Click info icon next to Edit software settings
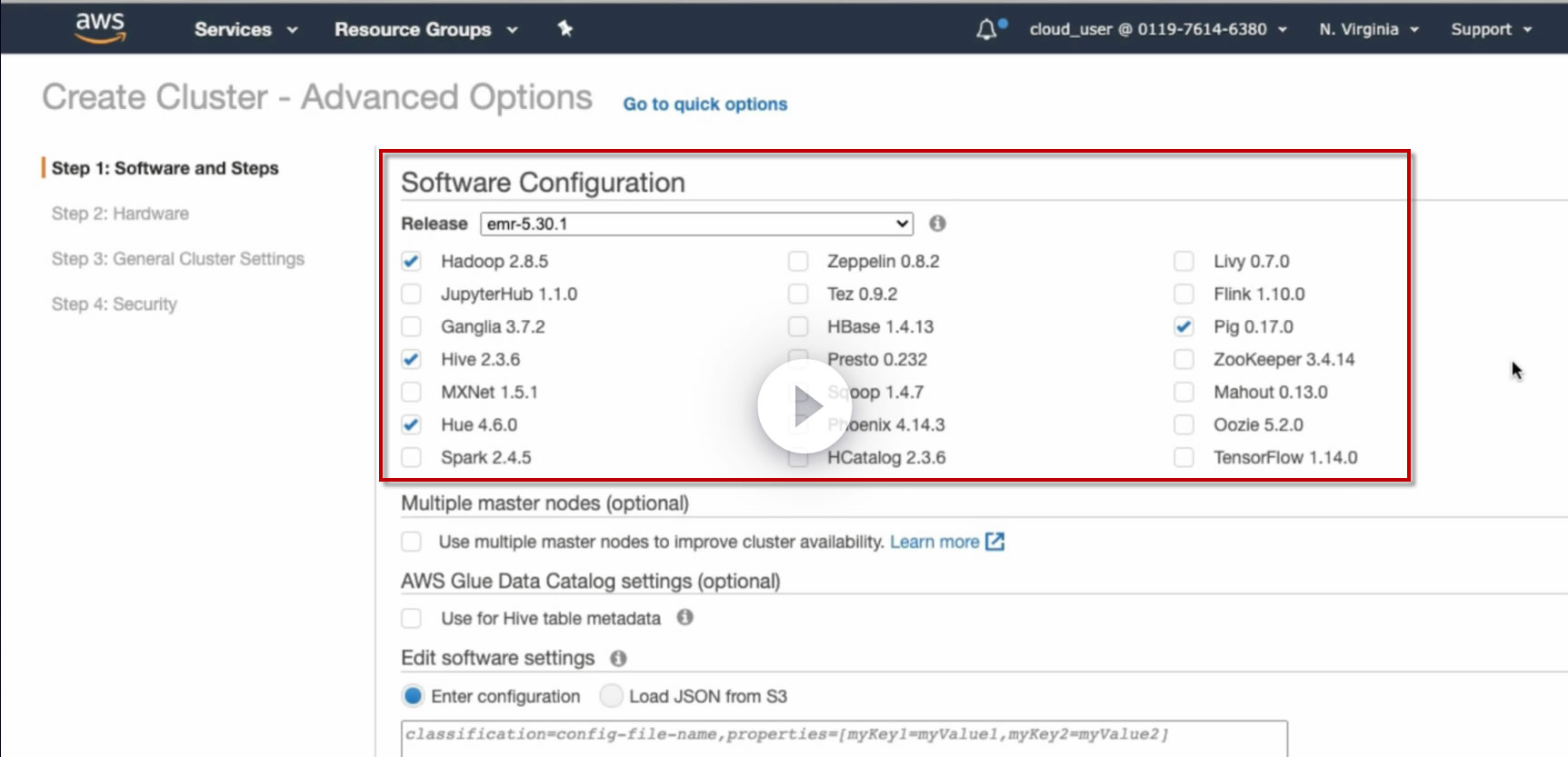1568x757 pixels. pyautogui.click(x=618, y=658)
